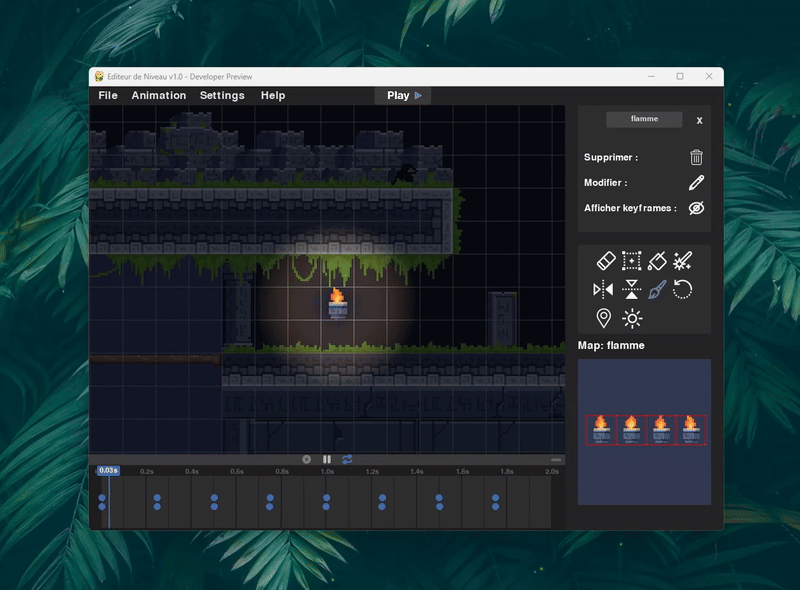Click the 1.8s time label
The height and width of the screenshot is (590, 800).
coord(507,472)
